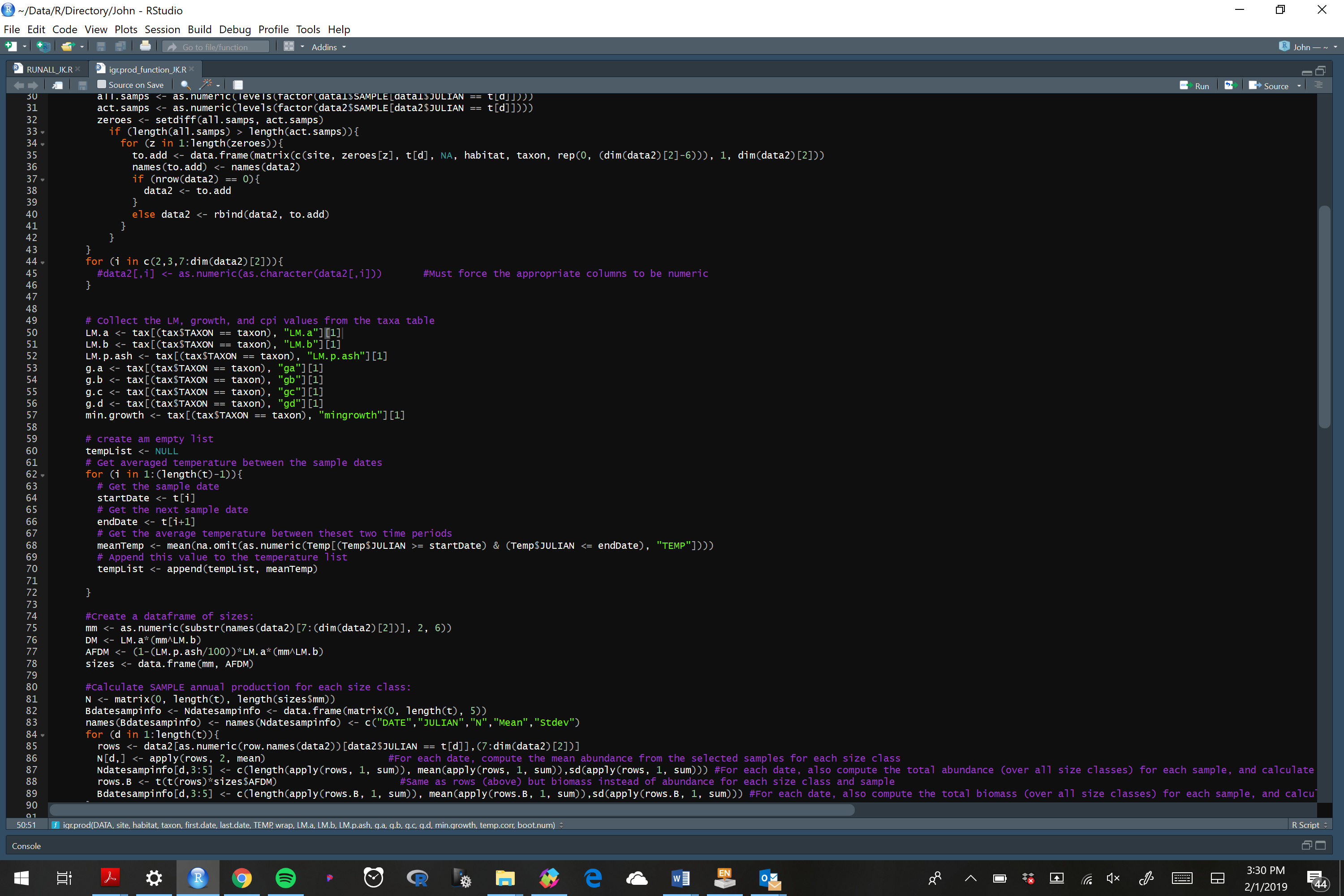1344x896 pixels.
Task: Open the Source button dropdown arrow
Action: click(x=1299, y=86)
